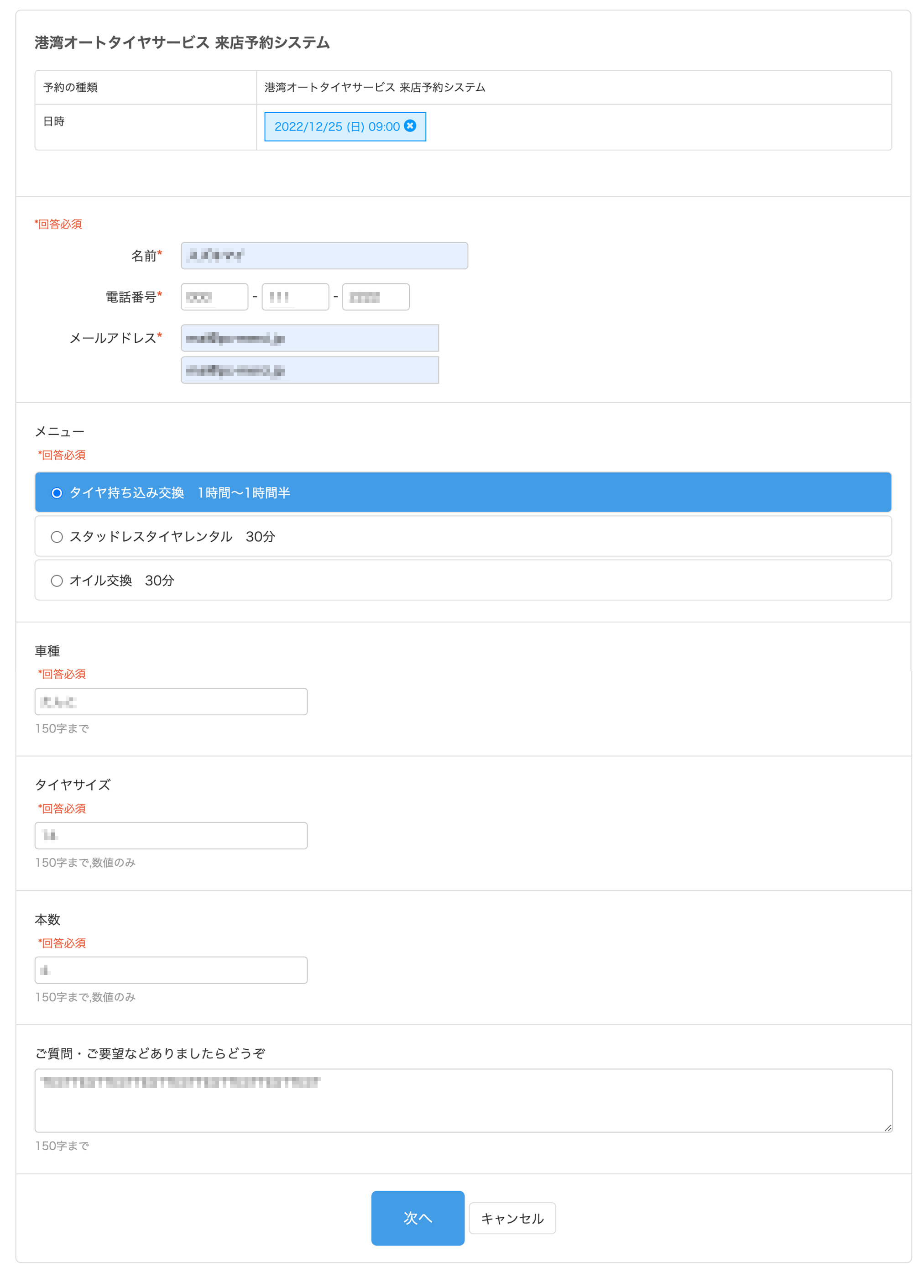Click the 次へ button

tap(418, 1218)
